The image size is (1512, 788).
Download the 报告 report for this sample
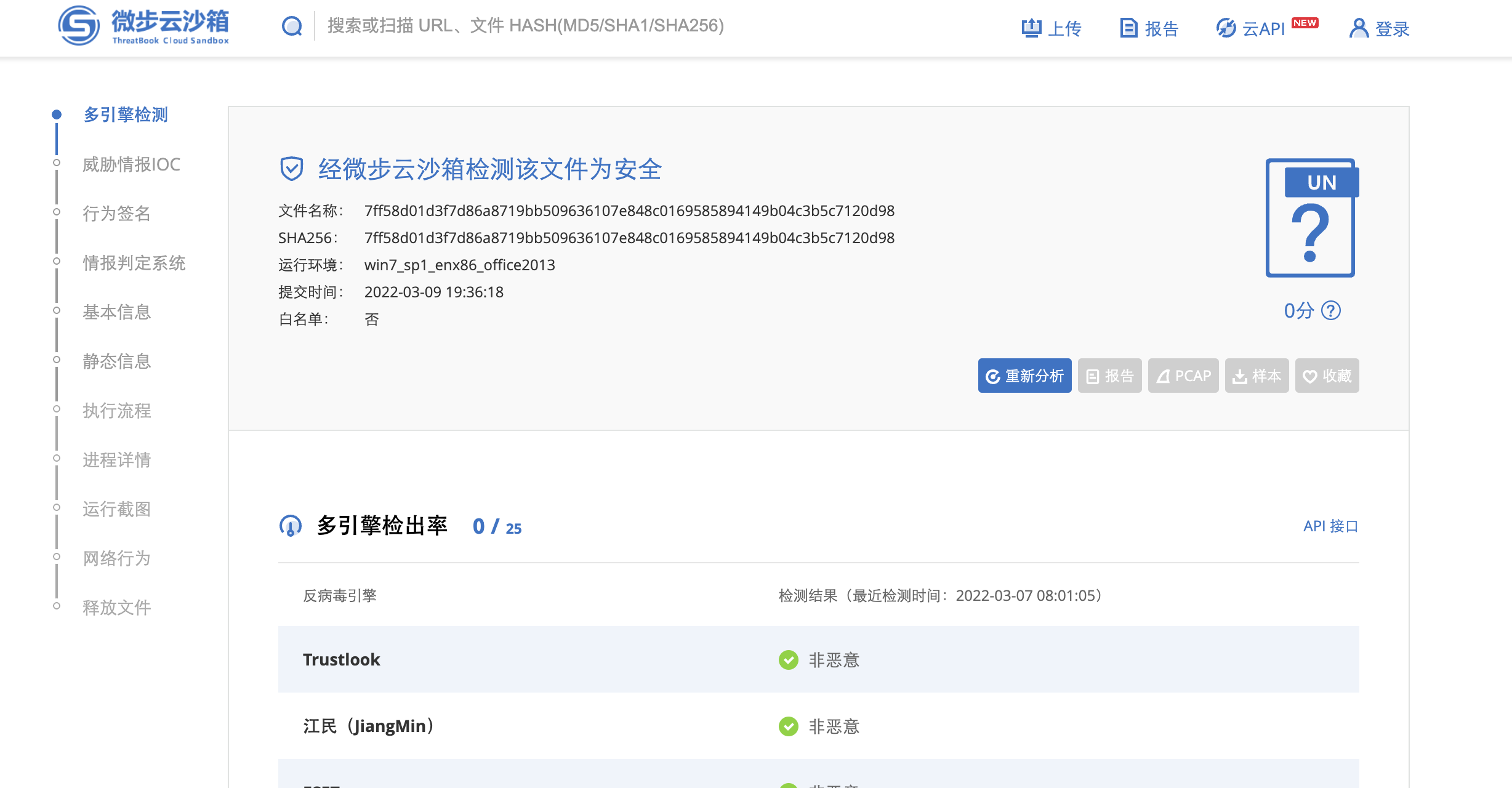point(1109,376)
